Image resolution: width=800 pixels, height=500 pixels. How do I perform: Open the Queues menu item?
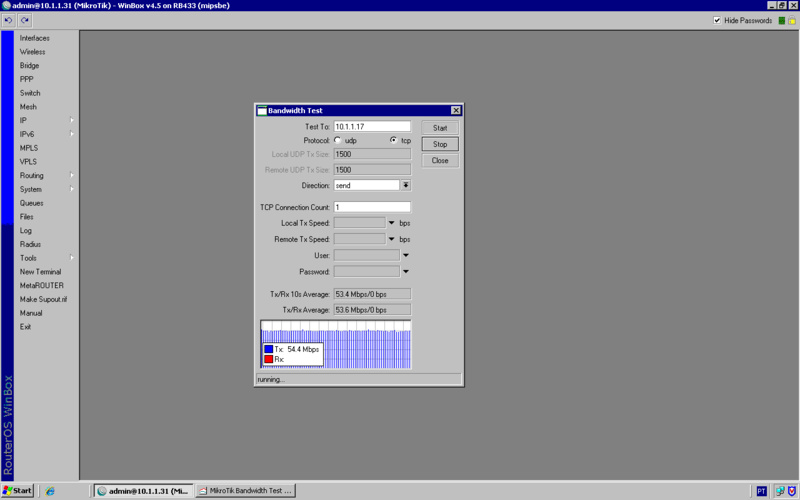click(x=31, y=203)
